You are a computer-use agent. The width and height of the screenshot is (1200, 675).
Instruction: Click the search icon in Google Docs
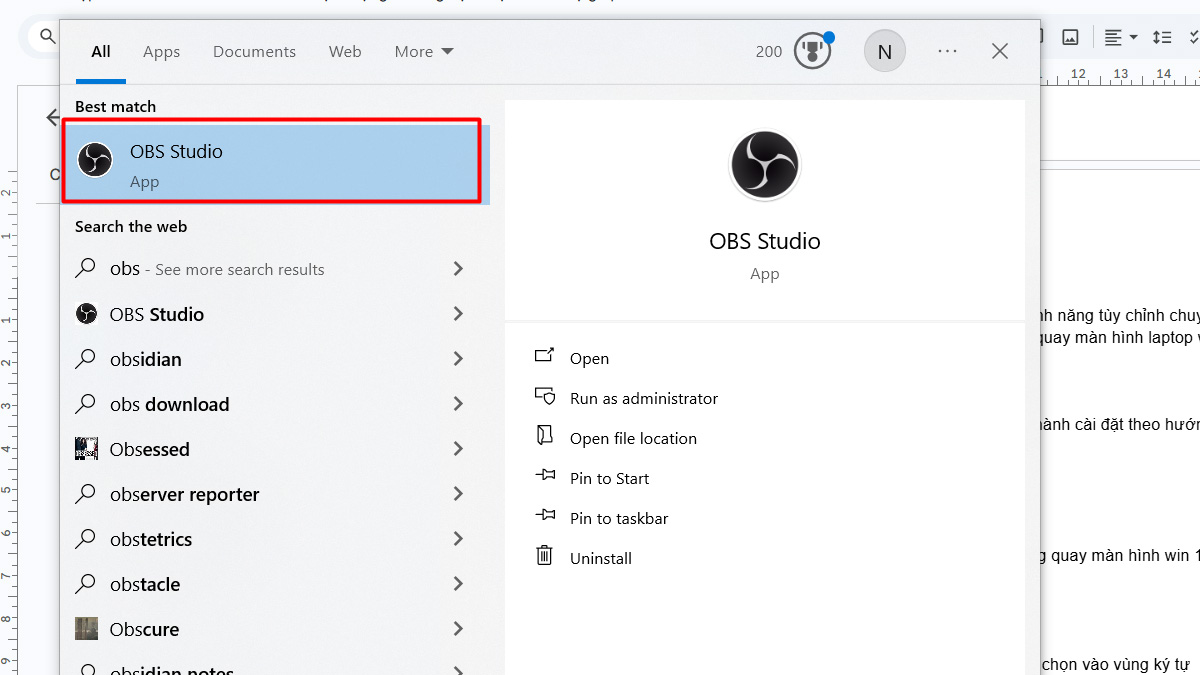[46, 37]
